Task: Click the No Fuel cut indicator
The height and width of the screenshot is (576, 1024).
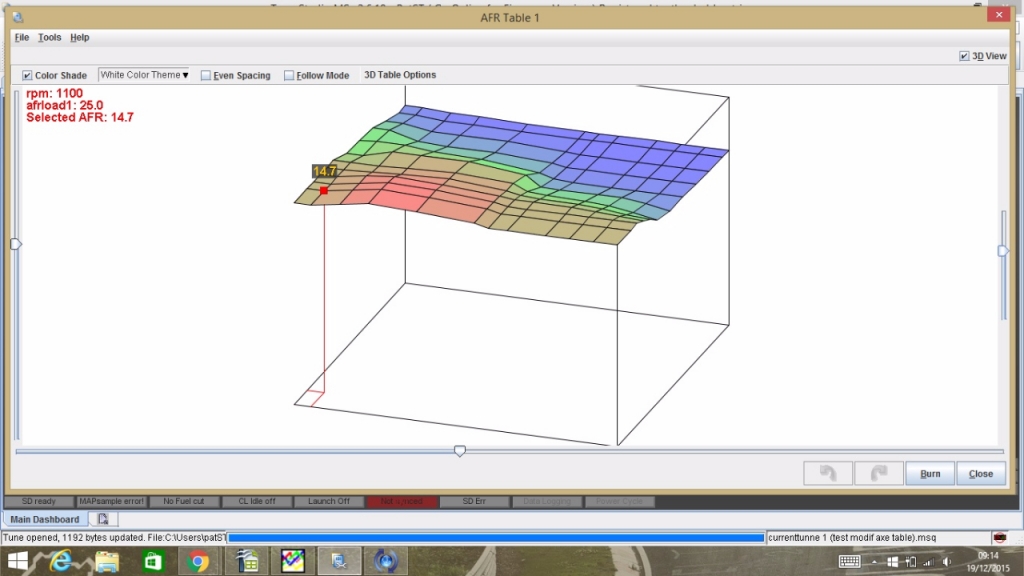Action: [184, 502]
